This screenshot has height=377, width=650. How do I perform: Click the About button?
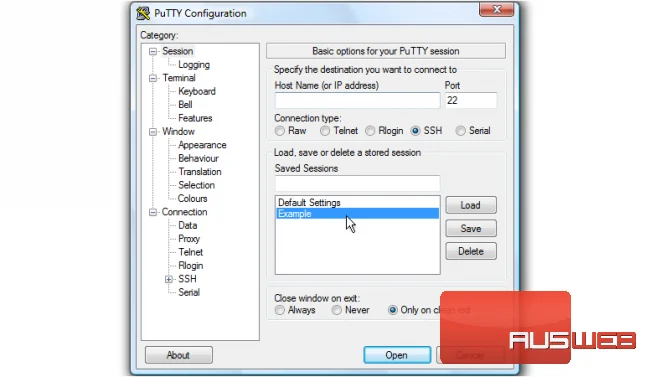tap(179, 355)
